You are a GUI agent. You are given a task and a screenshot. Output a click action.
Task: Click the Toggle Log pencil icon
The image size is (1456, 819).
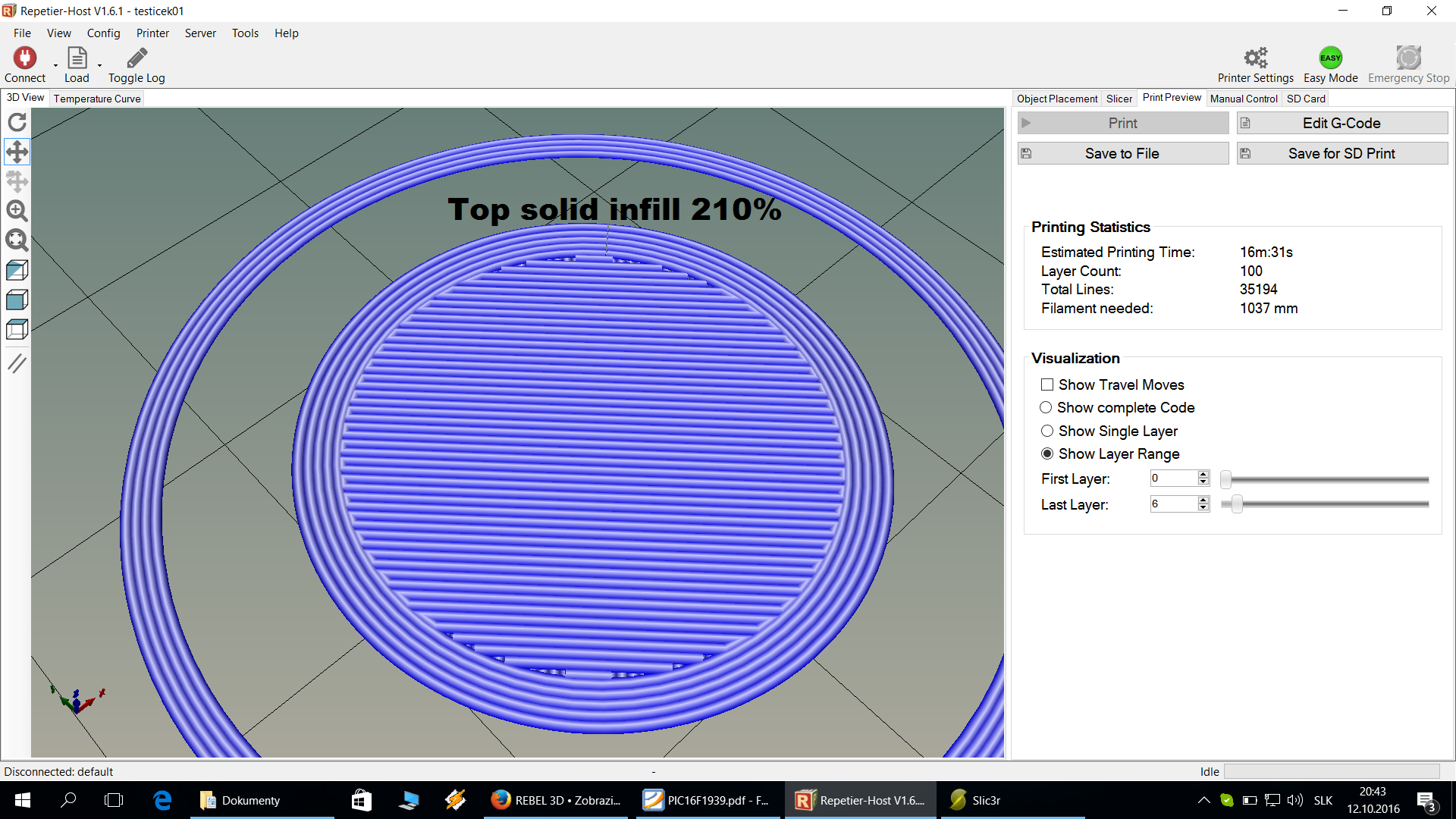click(136, 58)
